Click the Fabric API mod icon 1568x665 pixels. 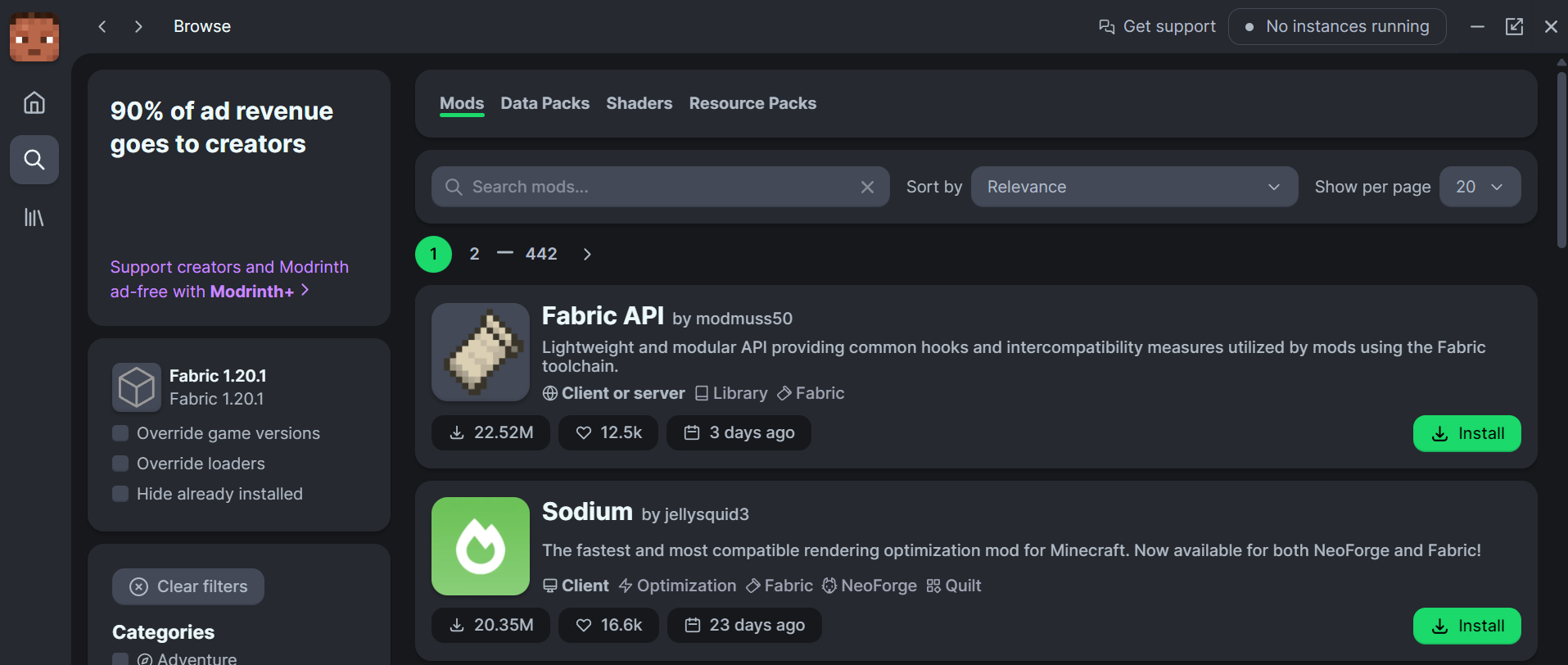point(481,352)
